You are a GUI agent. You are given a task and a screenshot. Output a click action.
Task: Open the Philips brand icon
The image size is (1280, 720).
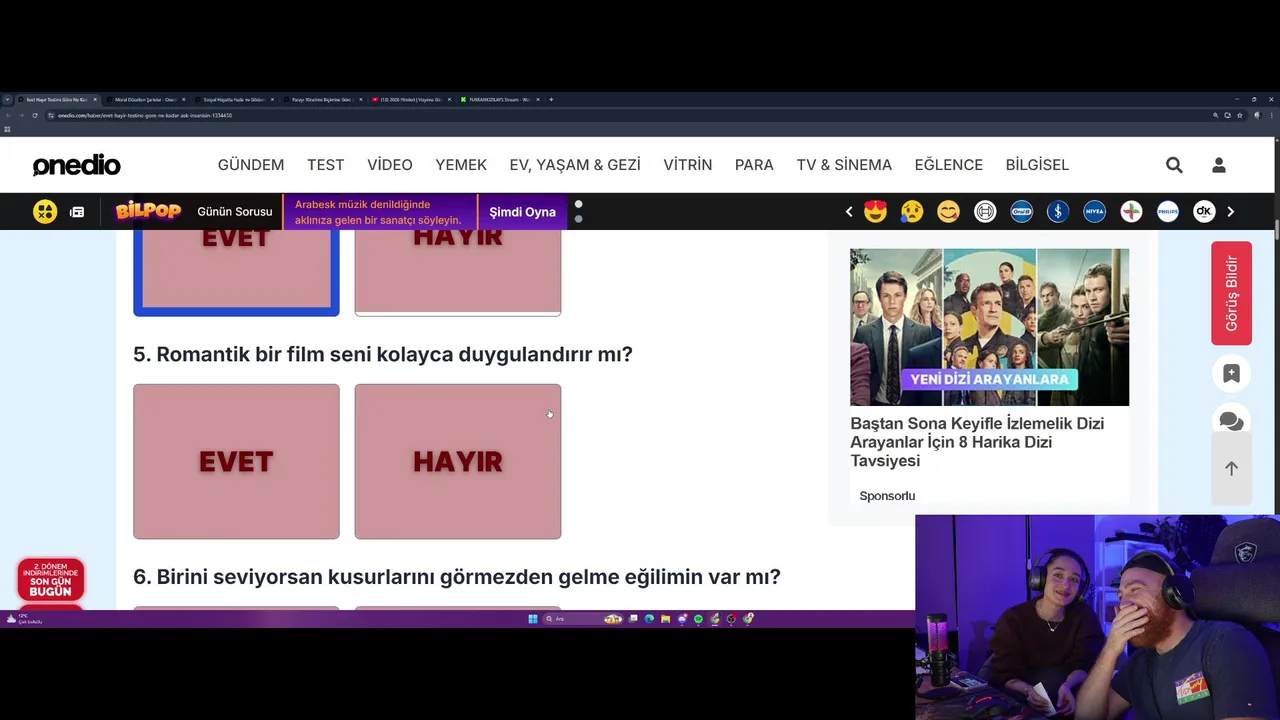1167,211
